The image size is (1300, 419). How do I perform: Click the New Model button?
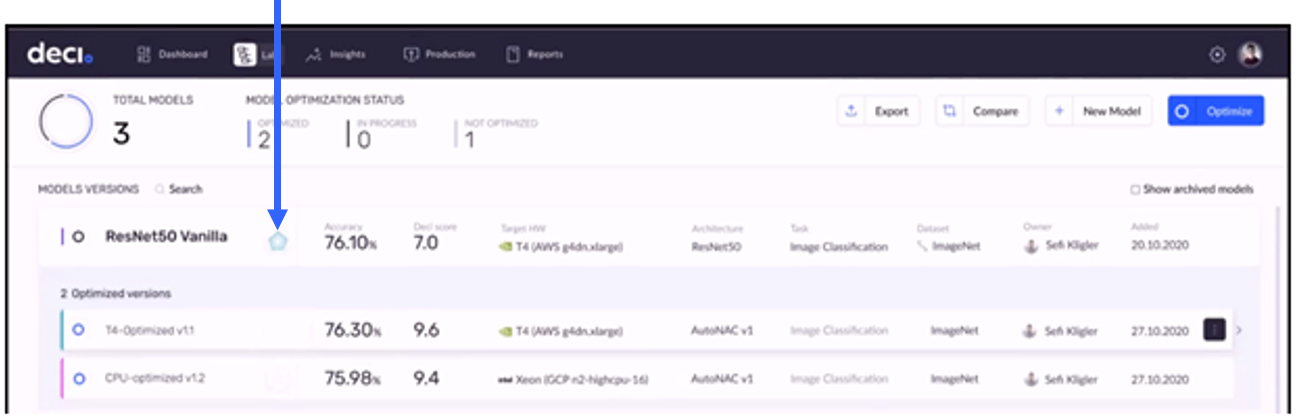1098,111
